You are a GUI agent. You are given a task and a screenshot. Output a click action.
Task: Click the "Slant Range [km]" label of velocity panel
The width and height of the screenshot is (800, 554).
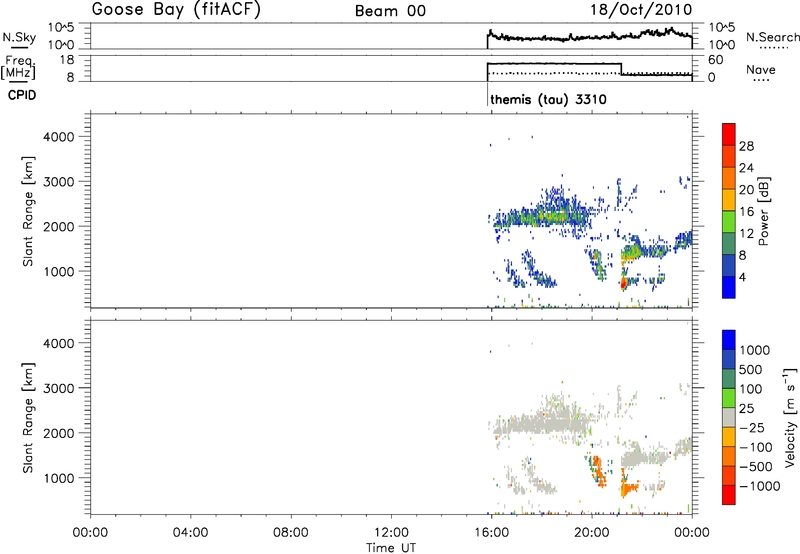pos(28,418)
